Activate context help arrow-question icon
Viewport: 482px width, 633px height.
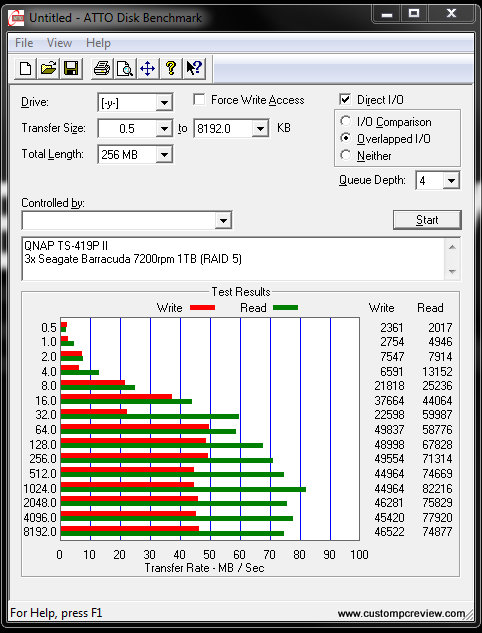(194, 68)
